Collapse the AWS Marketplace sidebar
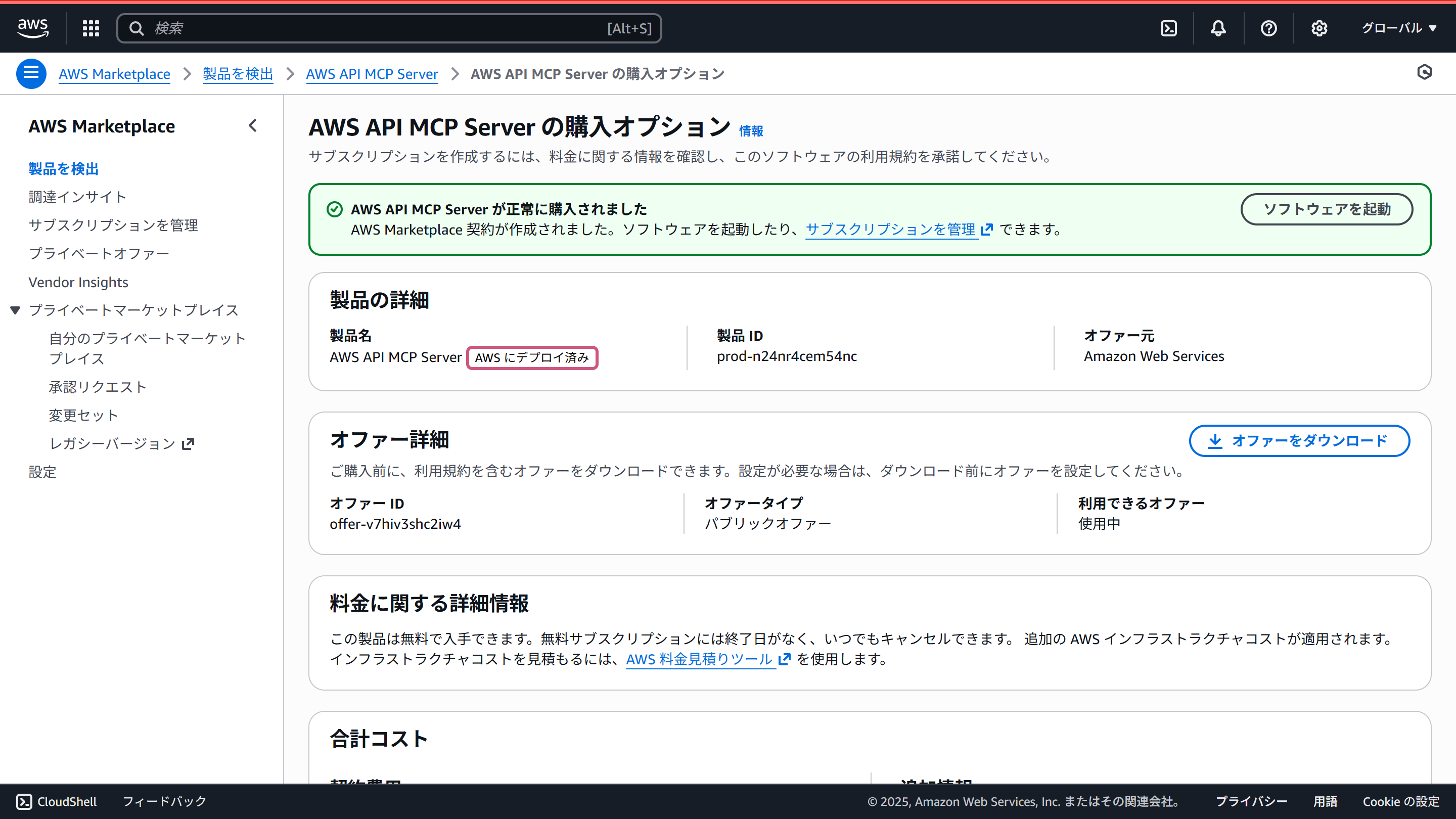Image resolution: width=1456 pixels, height=819 pixels. (253, 125)
